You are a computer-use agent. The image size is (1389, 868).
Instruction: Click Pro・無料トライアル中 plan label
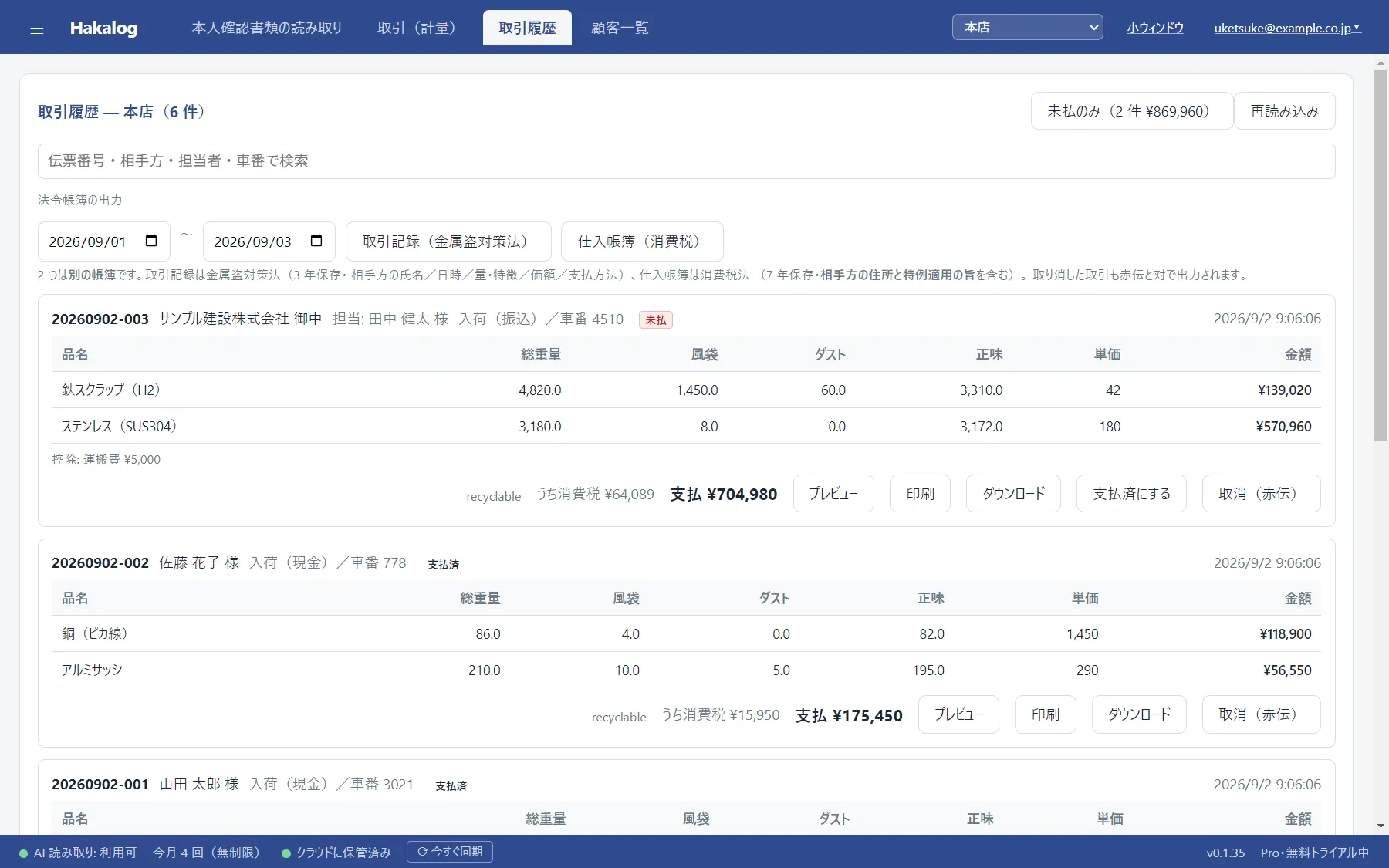click(x=1315, y=853)
